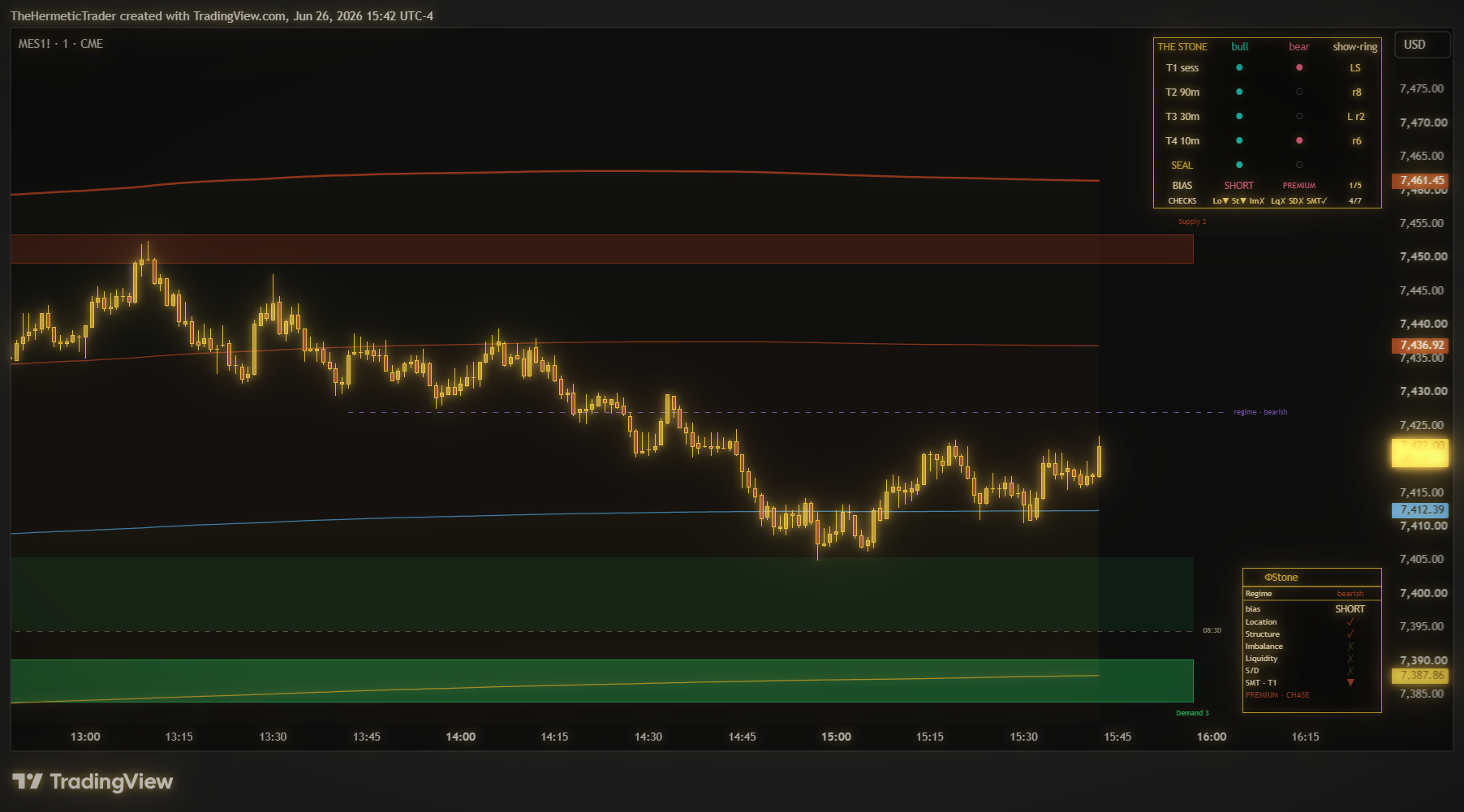Click the bull dot in the SEAL row

1239,165
